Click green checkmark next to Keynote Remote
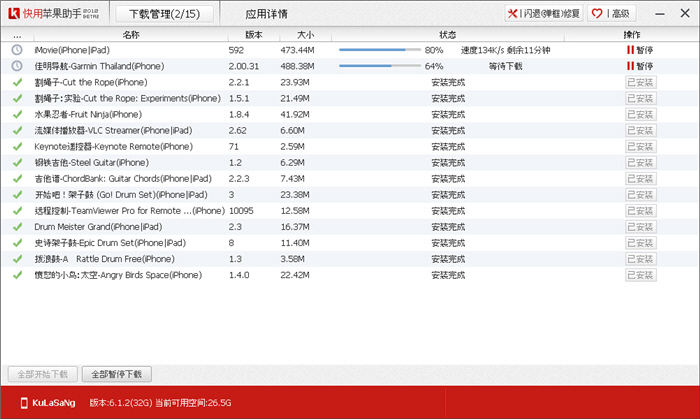The image size is (700, 419). tap(17, 146)
